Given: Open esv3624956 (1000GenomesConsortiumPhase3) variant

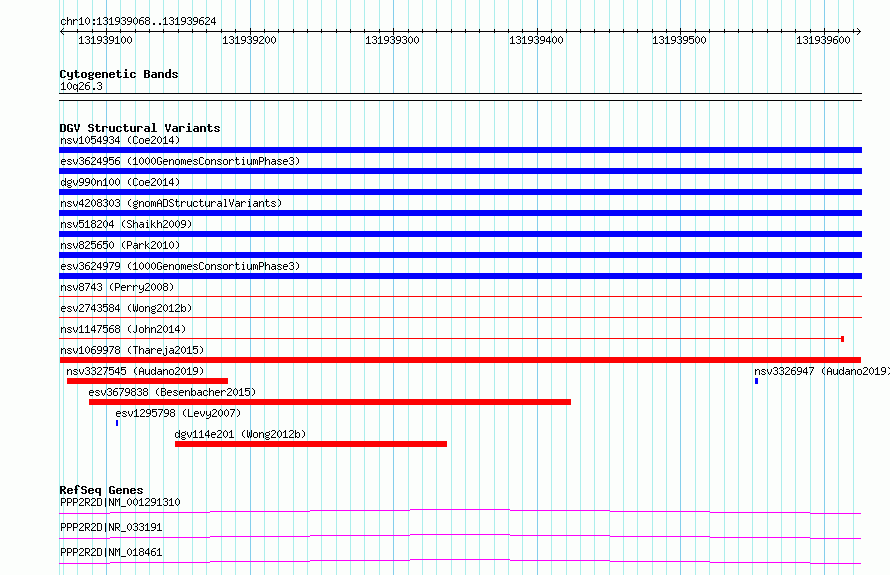Looking at the screenshot, I should (180, 161).
